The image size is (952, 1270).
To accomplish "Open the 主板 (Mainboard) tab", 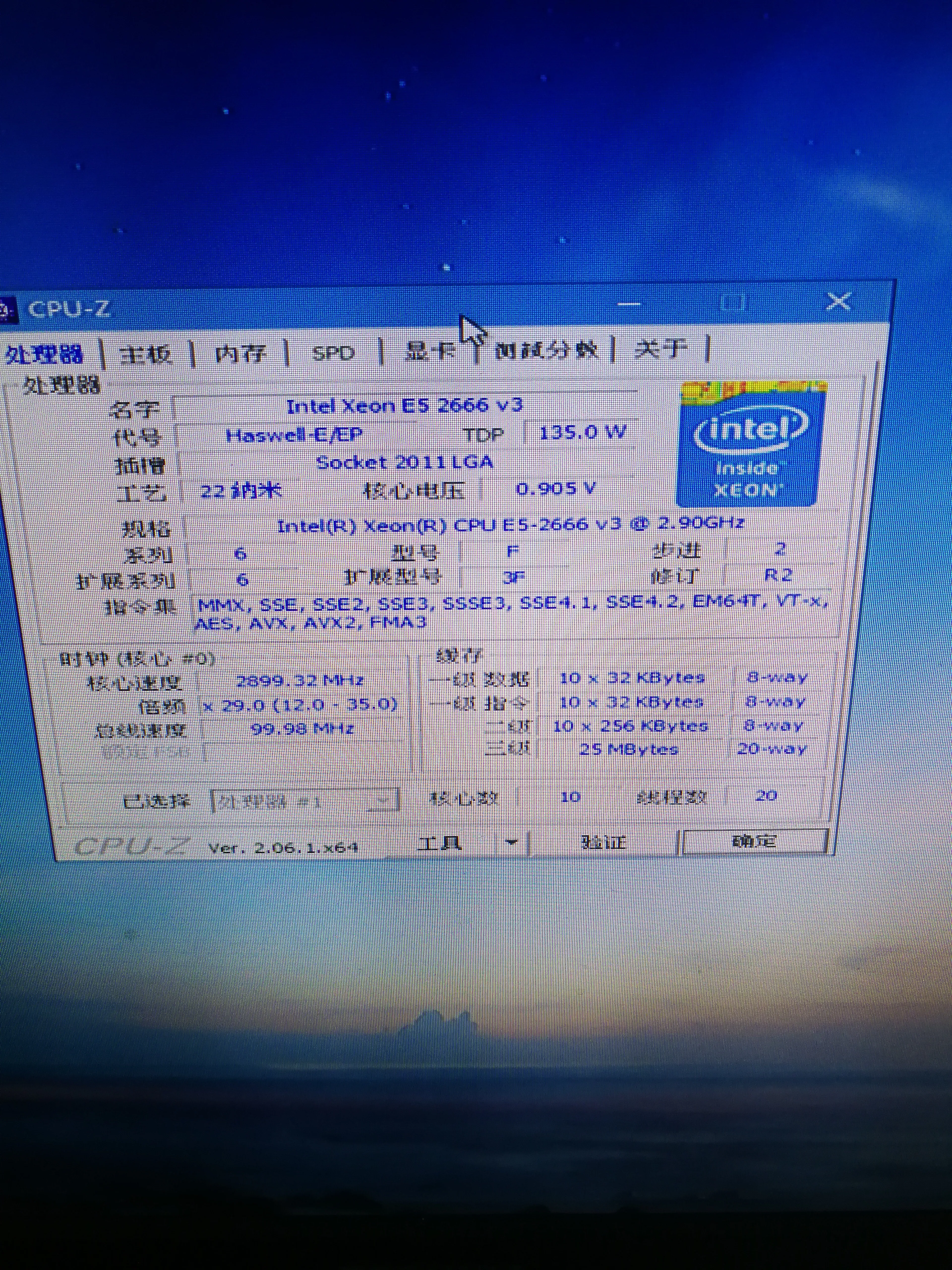I will click(146, 354).
